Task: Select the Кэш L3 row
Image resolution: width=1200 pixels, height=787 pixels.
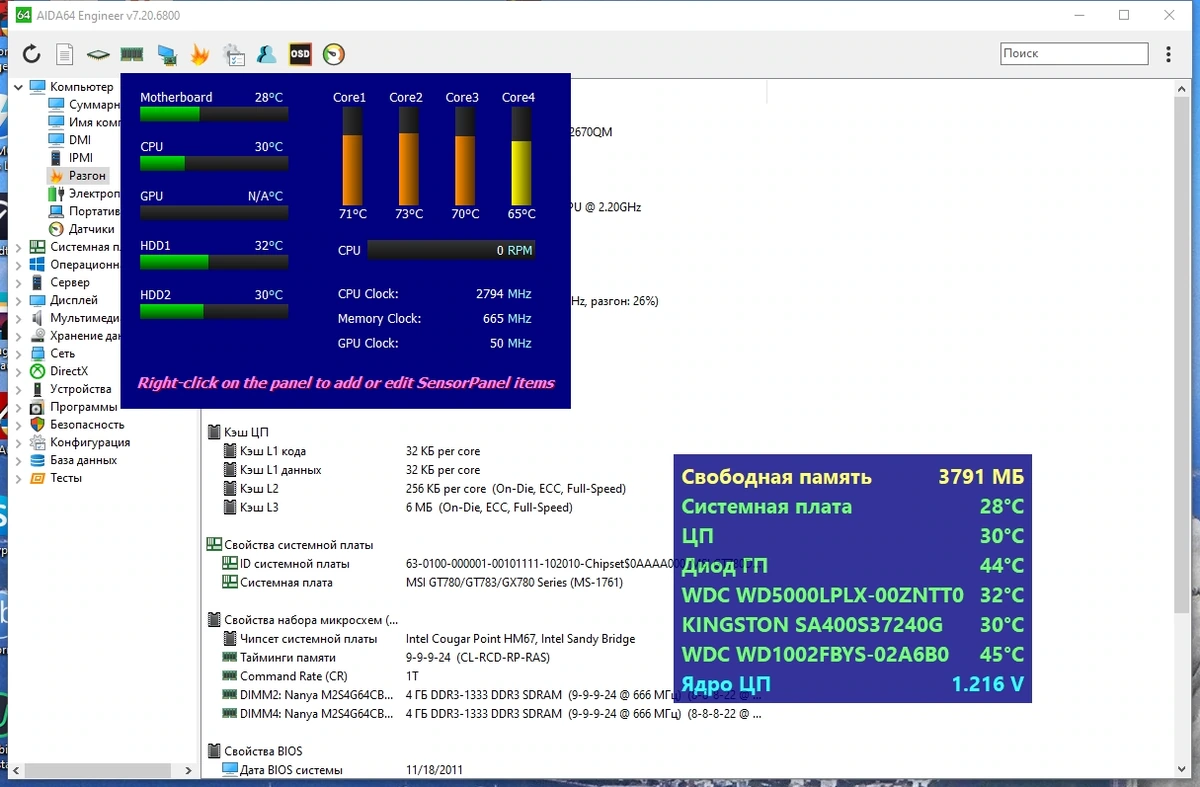Action: [x=406, y=507]
